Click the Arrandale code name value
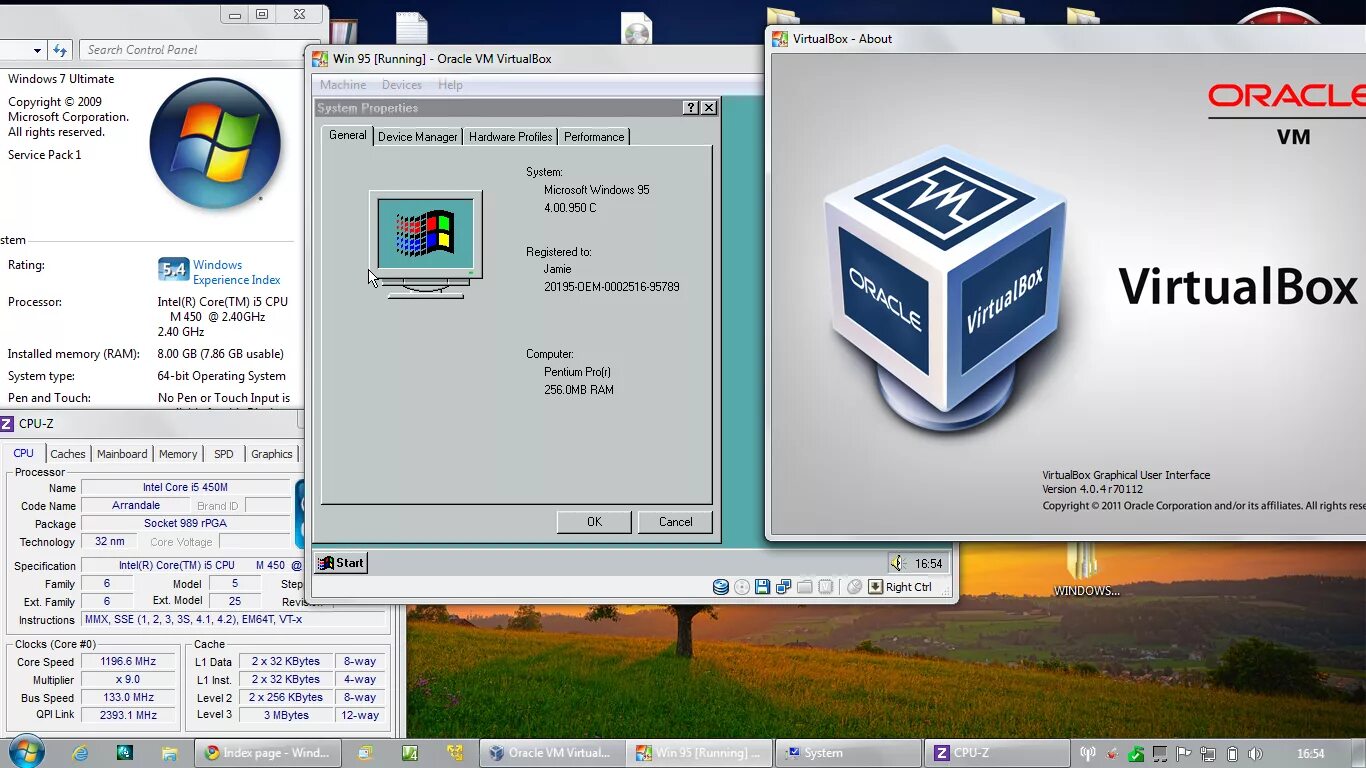This screenshot has height=768, width=1366. (136, 506)
